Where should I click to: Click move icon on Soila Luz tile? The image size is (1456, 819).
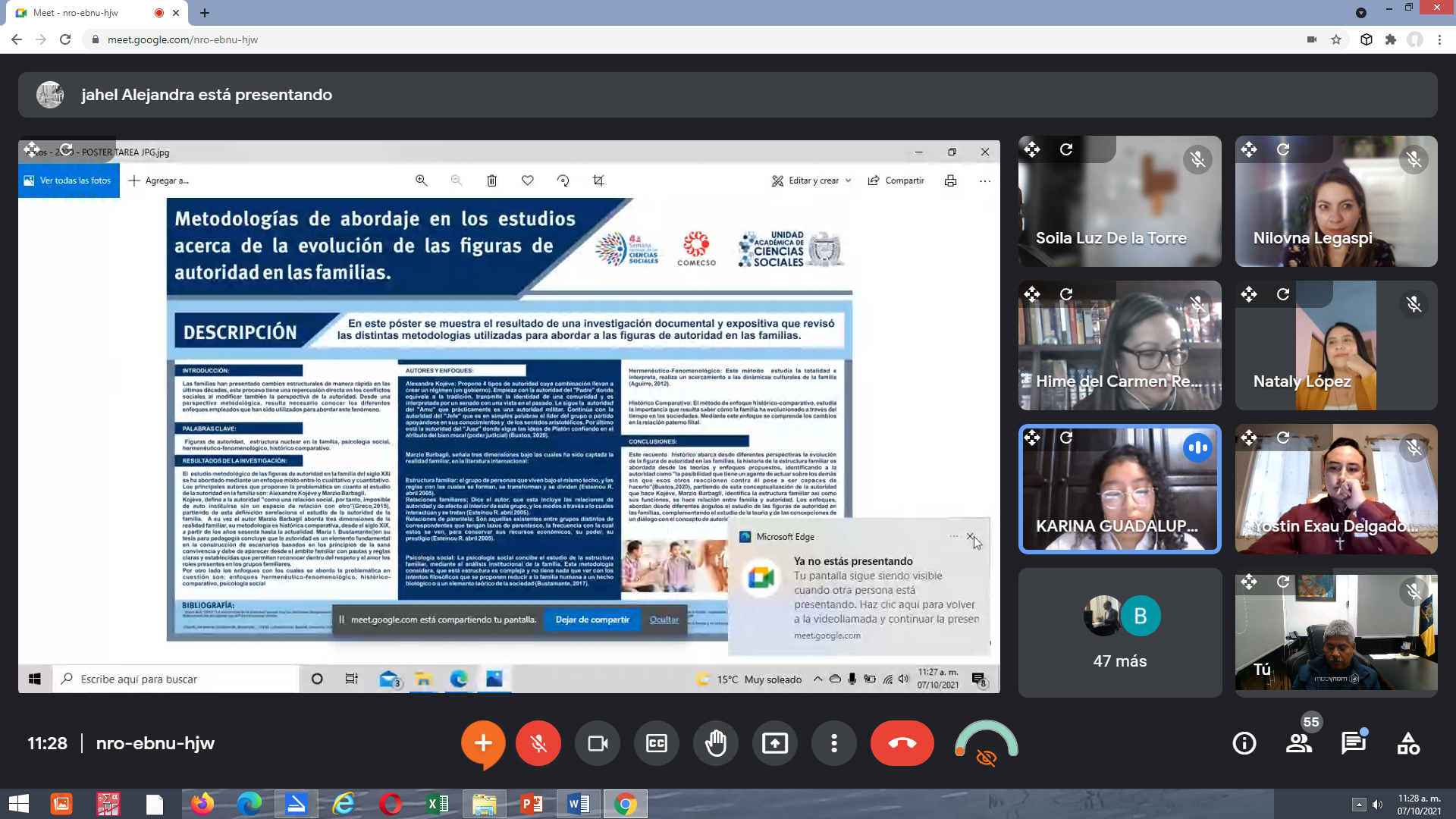click(1032, 149)
